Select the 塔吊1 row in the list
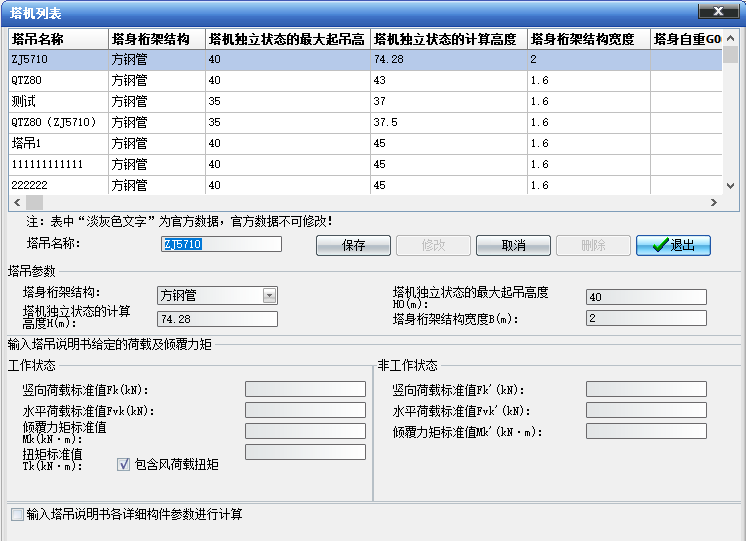Viewport: 746px width, 541px height. coord(365,143)
